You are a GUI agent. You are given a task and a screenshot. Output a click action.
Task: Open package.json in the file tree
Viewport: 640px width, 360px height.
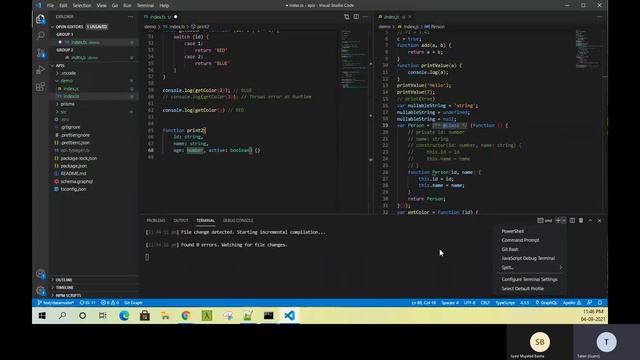click(73, 166)
